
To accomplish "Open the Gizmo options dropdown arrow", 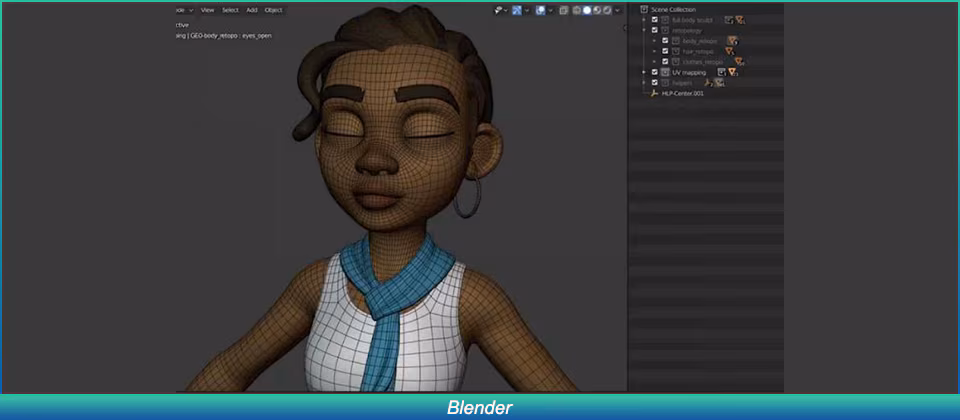I will (x=527, y=10).
